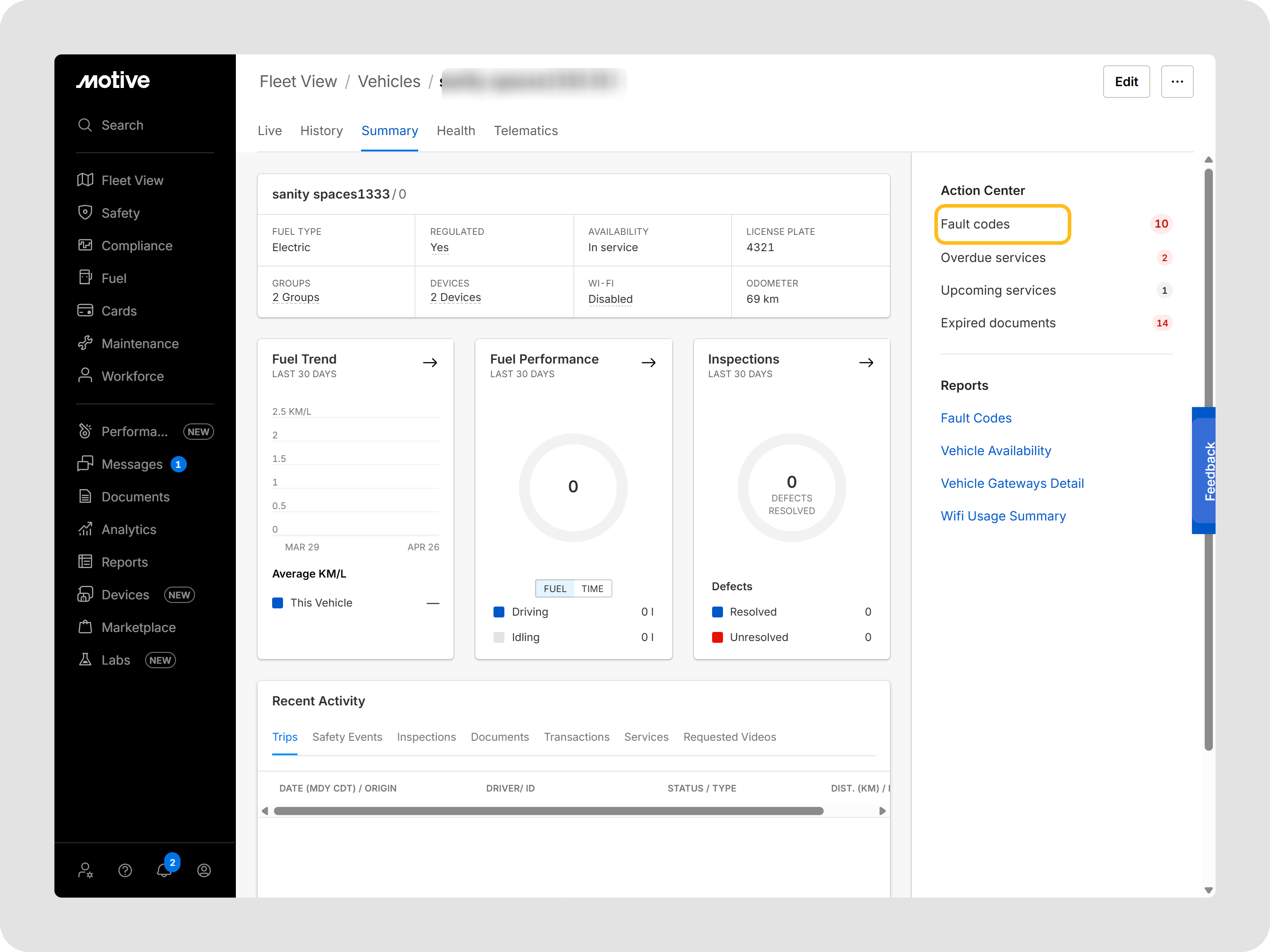The width and height of the screenshot is (1270, 952).
Task: Click the red Unresolved legend swatch
Action: 717,637
